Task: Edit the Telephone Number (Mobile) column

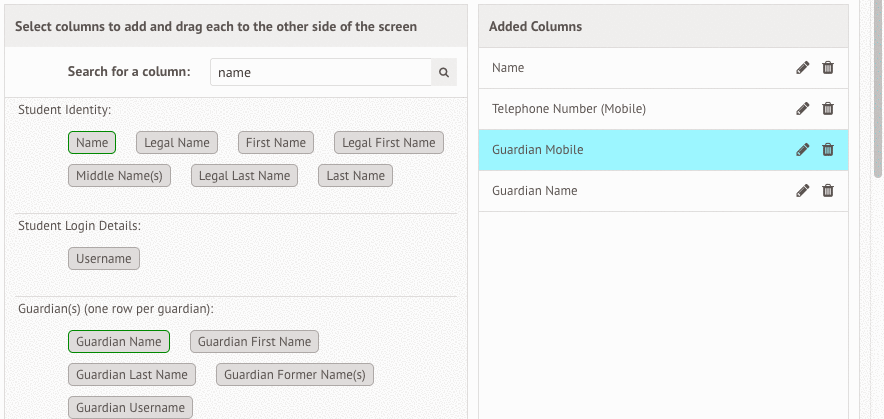Action: [802, 109]
